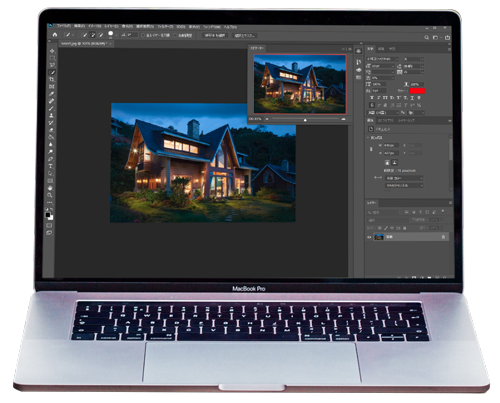Open the search icon at top right
The width and height of the screenshot is (500, 403).
click(426, 37)
